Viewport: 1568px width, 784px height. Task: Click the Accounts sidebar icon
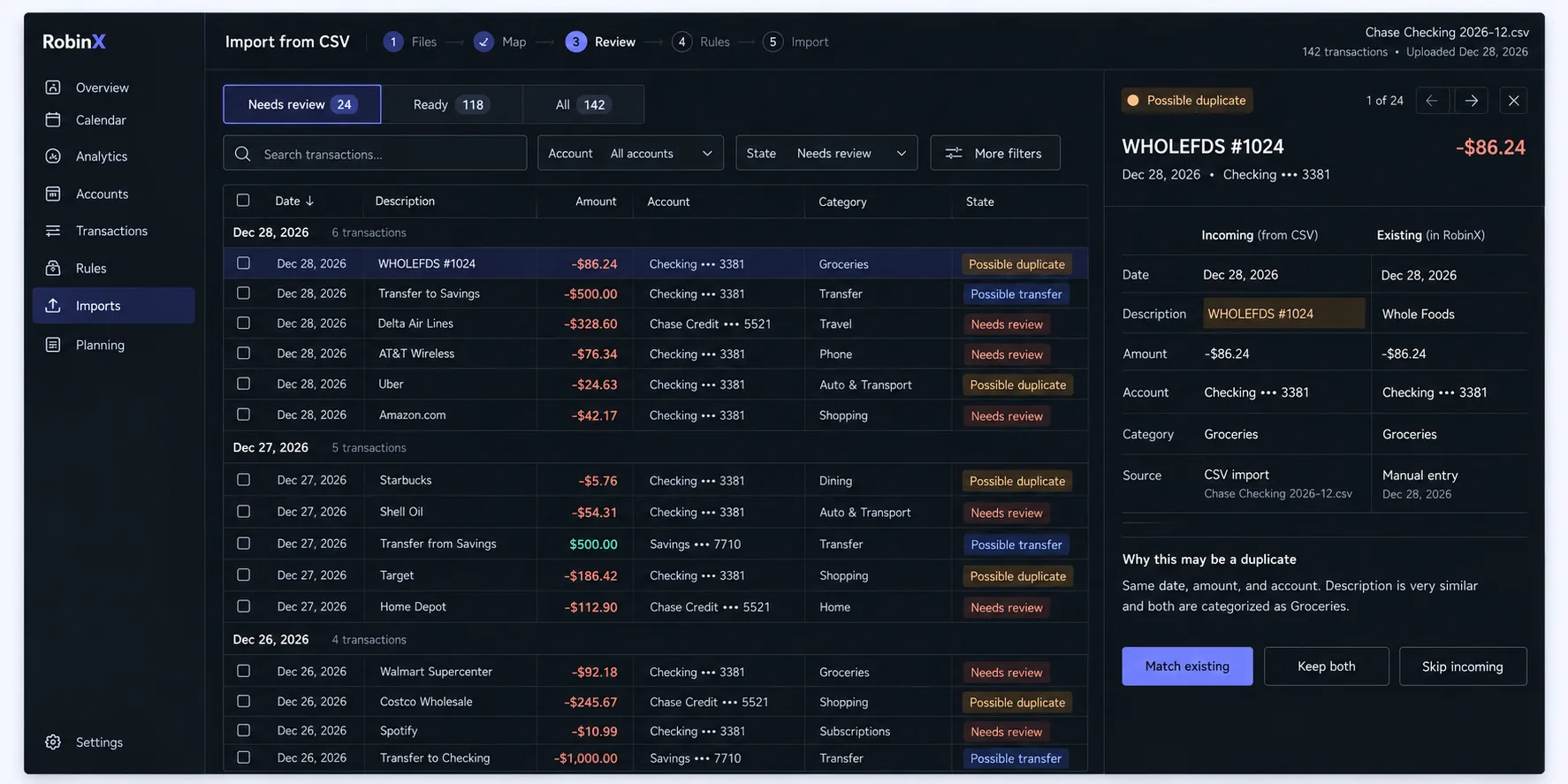click(x=53, y=194)
